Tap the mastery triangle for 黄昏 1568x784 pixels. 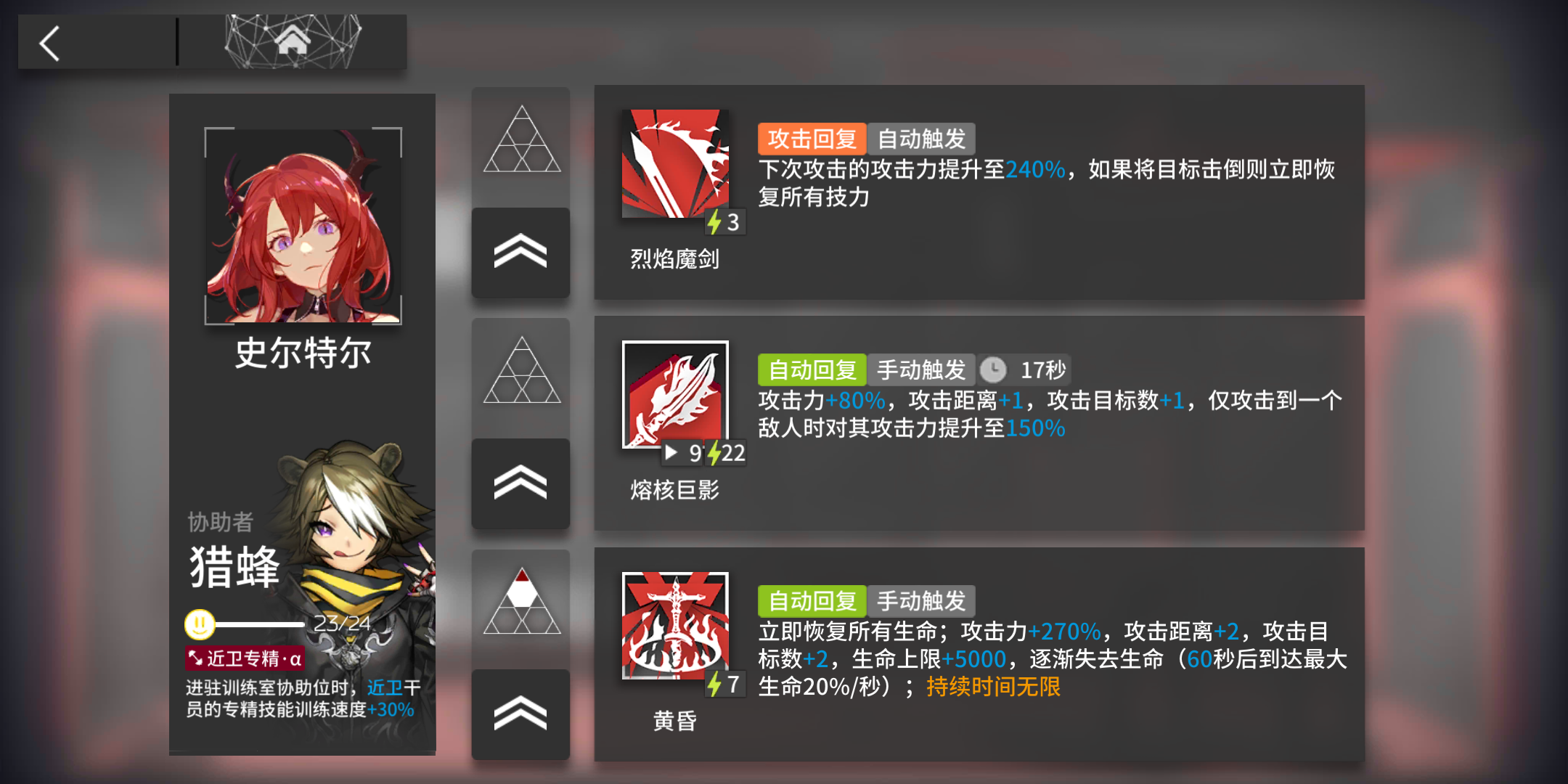521,601
